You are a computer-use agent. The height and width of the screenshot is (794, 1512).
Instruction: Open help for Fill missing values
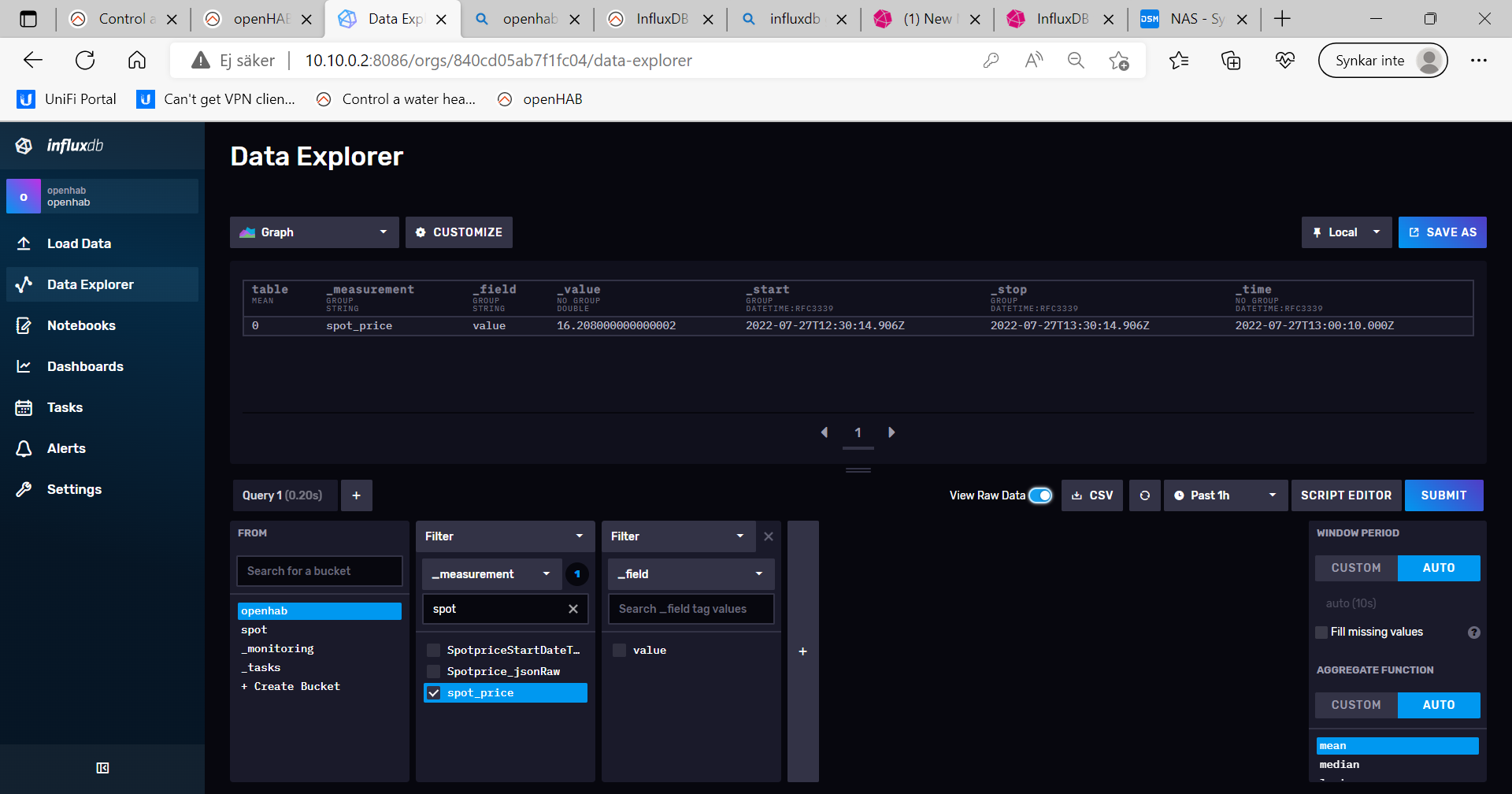tap(1473, 633)
